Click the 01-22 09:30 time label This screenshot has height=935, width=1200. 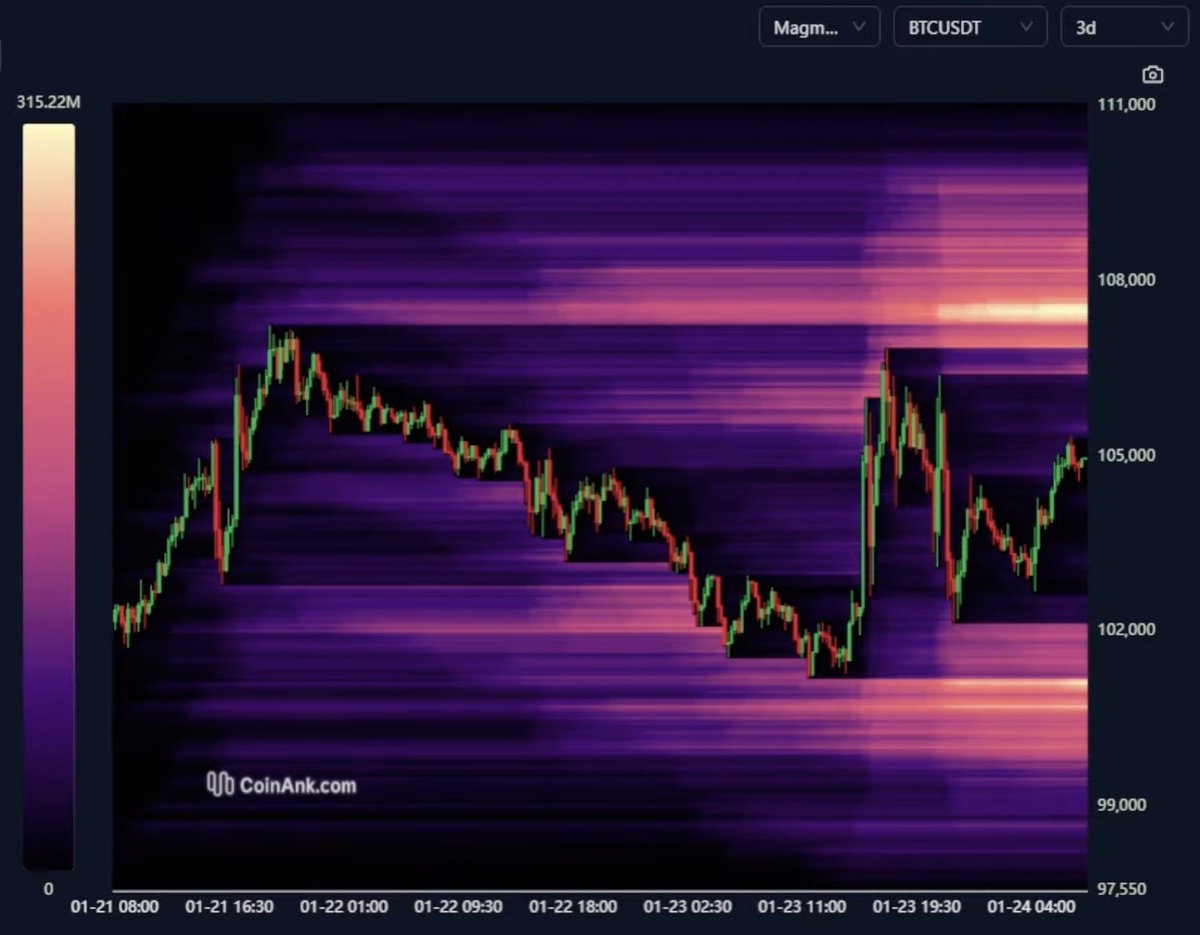click(x=458, y=907)
